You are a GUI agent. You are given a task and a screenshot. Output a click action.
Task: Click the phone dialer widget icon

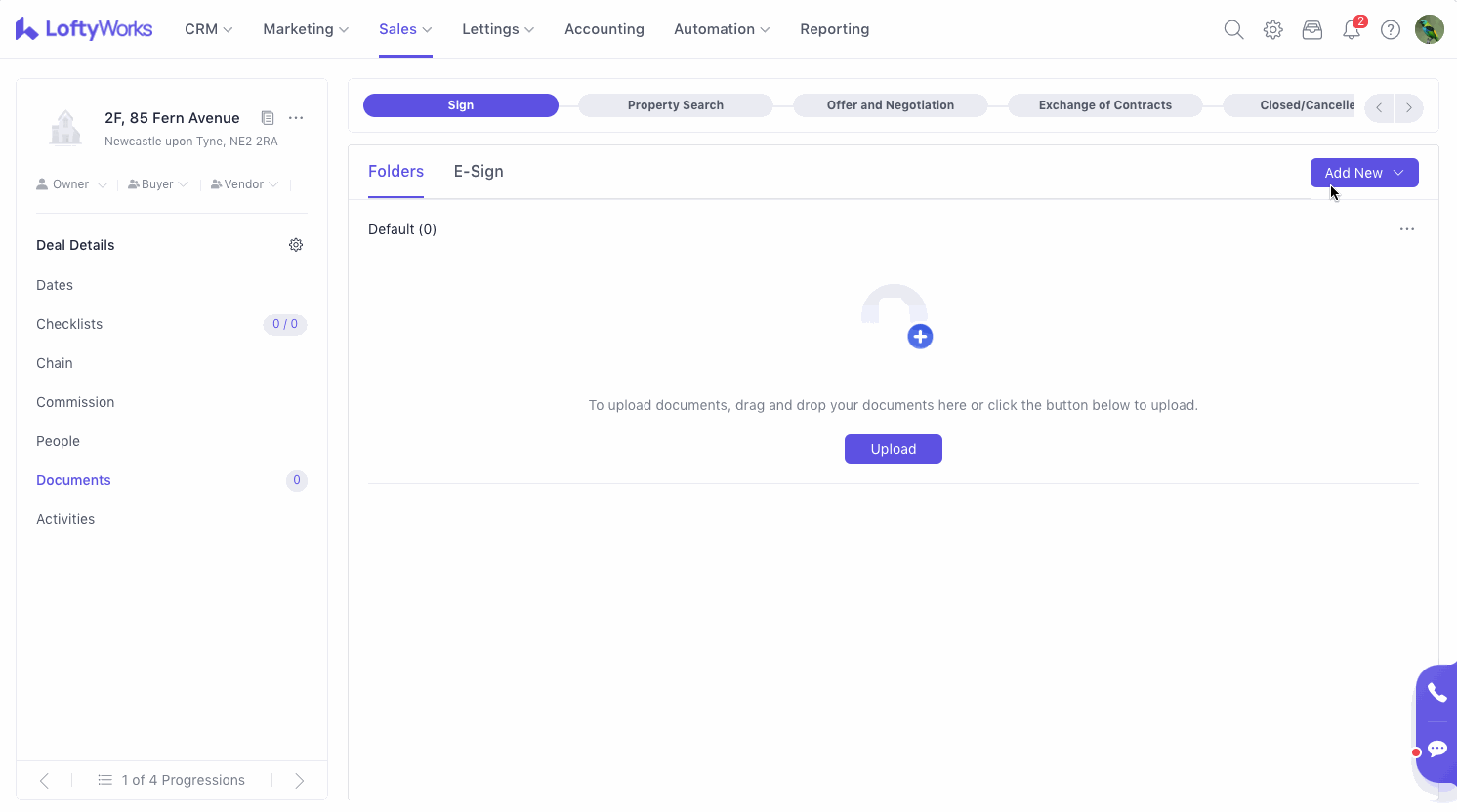pyautogui.click(x=1436, y=693)
